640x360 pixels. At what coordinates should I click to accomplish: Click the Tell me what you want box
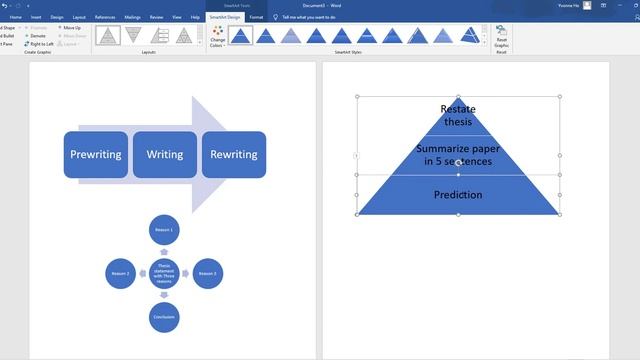[309, 17]
